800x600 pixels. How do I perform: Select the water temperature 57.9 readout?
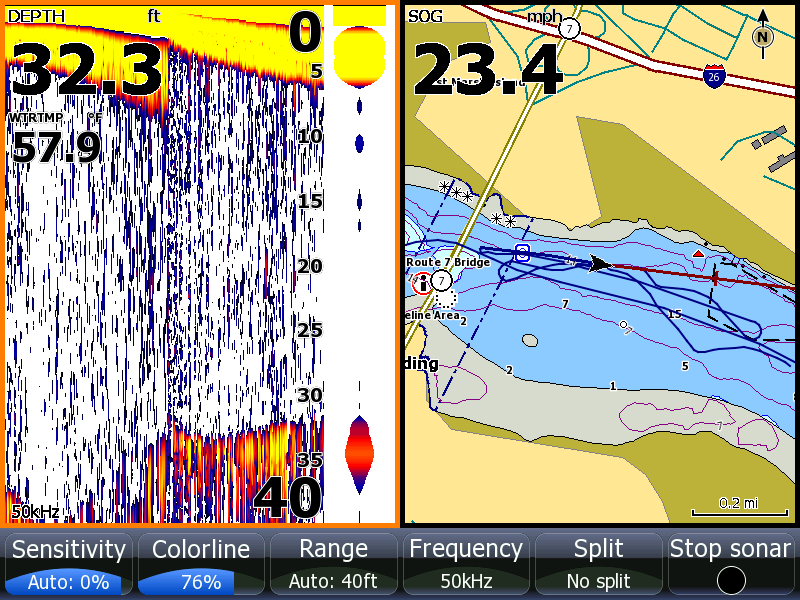56,147
